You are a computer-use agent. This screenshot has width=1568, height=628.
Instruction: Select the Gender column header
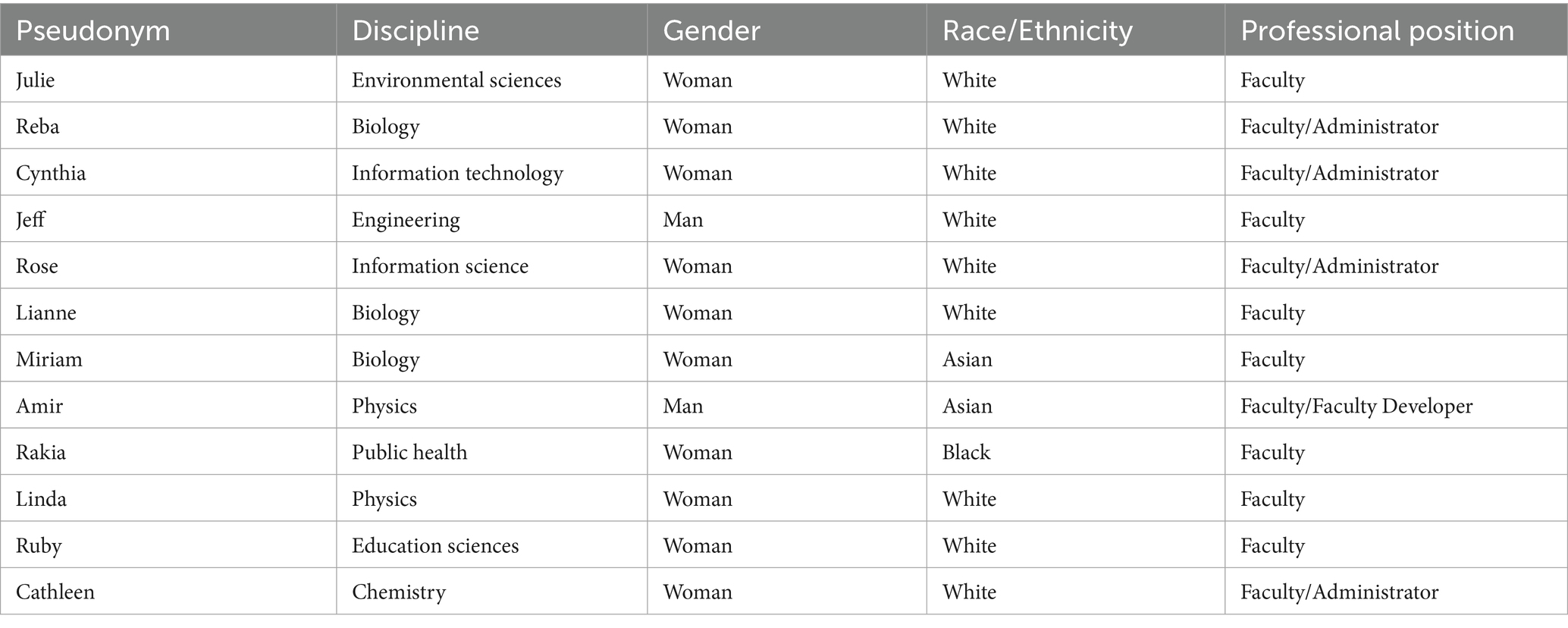coord(787,30)
